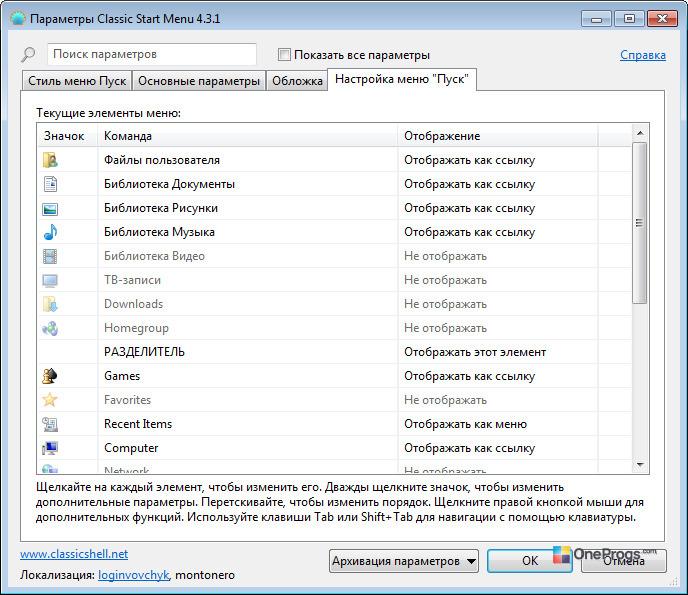Open Архивация параметров dropdown
Viewport: 688px width, 595px height.
(404, 561)
